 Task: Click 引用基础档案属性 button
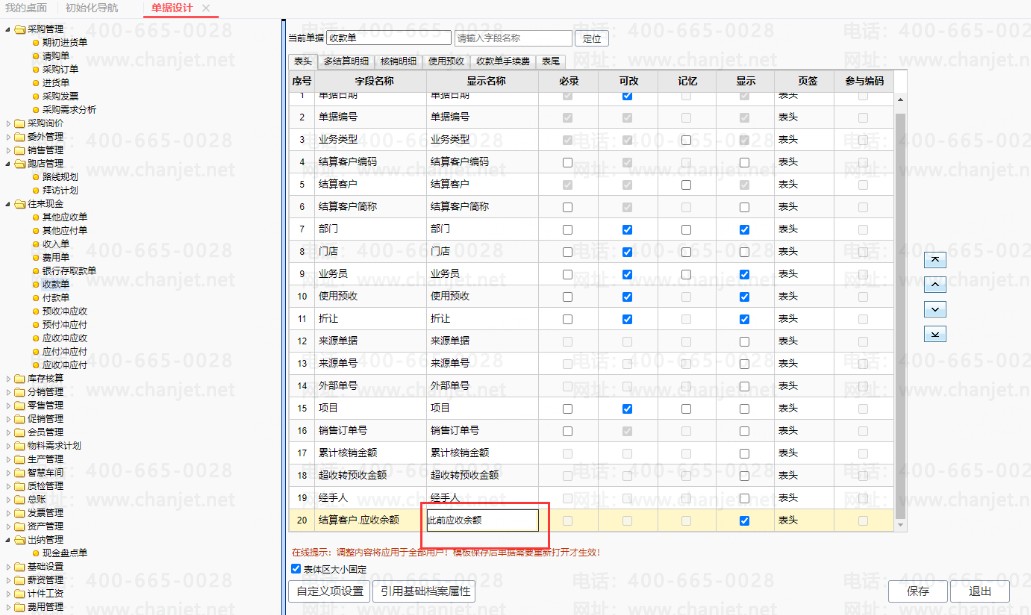point(425,591)
